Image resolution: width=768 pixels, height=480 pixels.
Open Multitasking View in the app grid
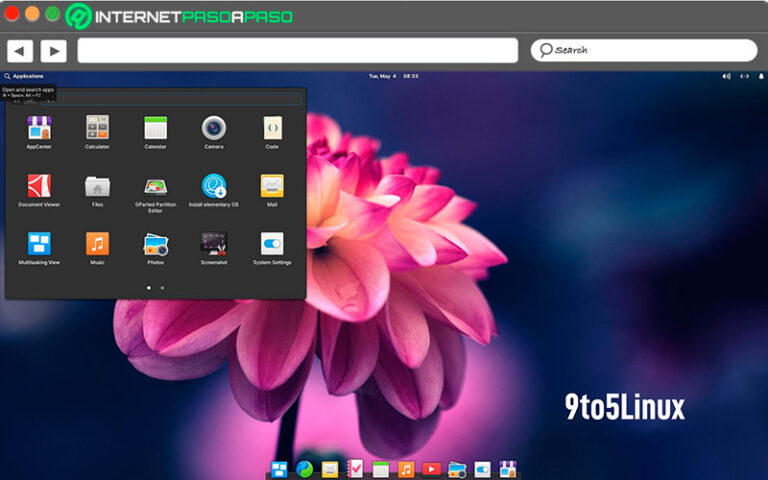[x=39, y=245]
